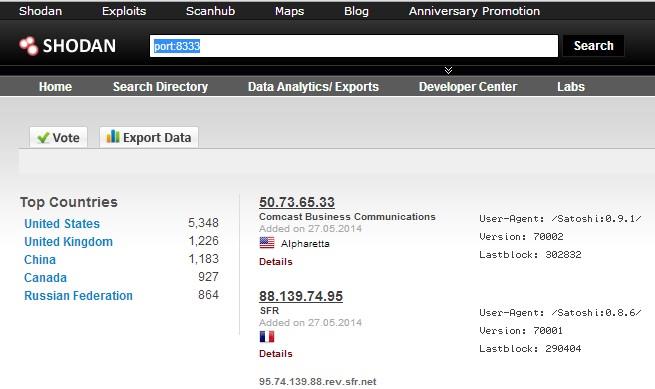Click the SHODAN wordmark text
Image resolution: width=655 pixels, height=389 pixels.
pyautogui.click(x=79, y=46)
